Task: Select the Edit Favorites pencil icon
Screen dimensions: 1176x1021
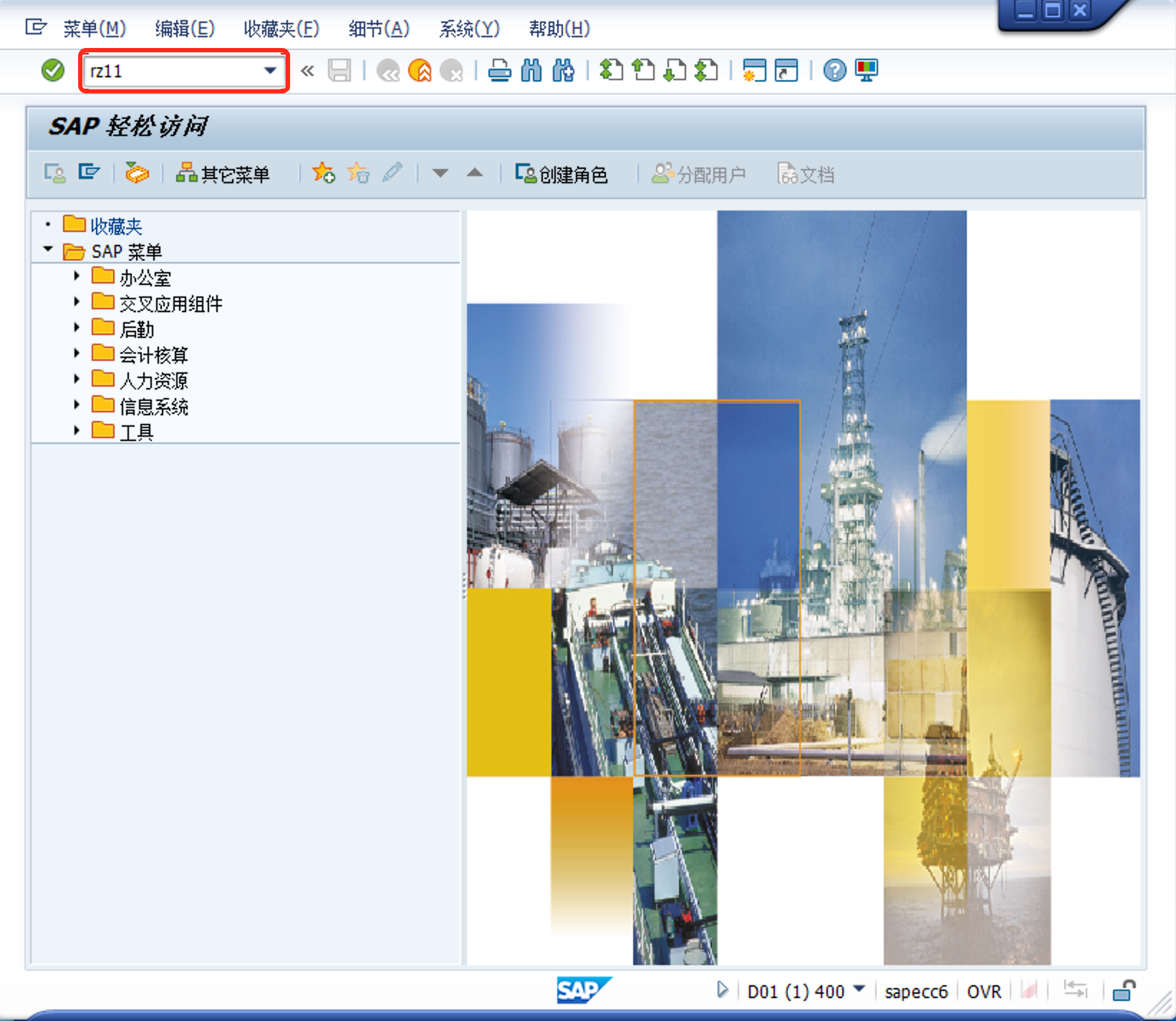Action: pos(393,173)
